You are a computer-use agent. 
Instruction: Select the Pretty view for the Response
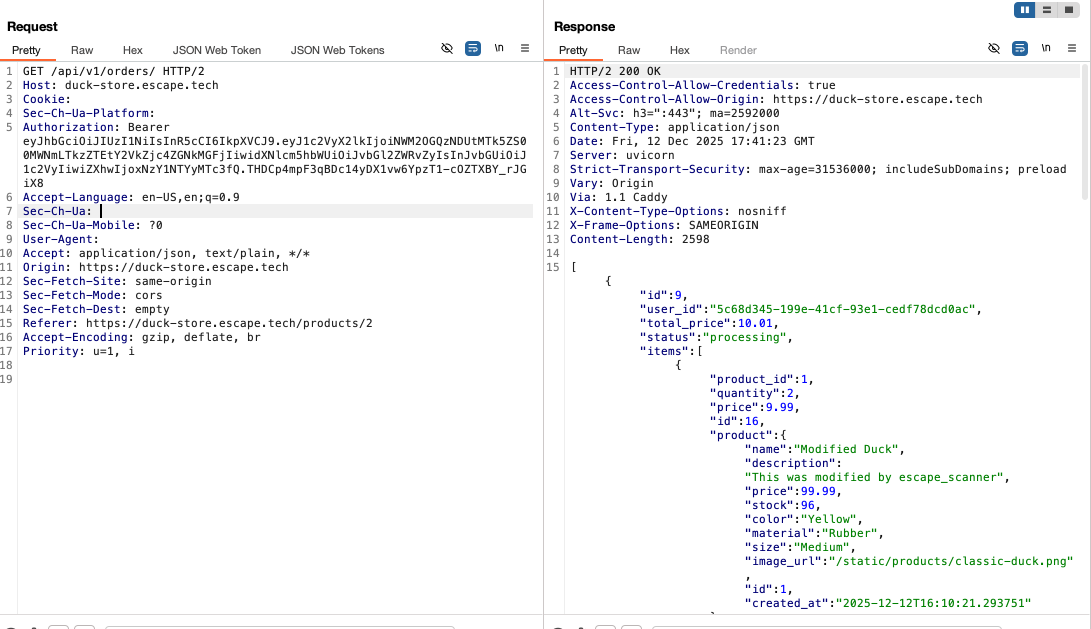pyautogui.click(x=573, y=49)
